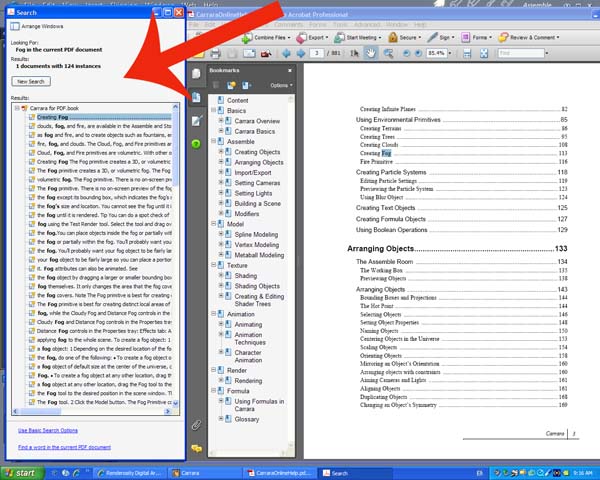Click Find a word in current PDF link
Screen dimensions: 600x480
click(64, 447)
